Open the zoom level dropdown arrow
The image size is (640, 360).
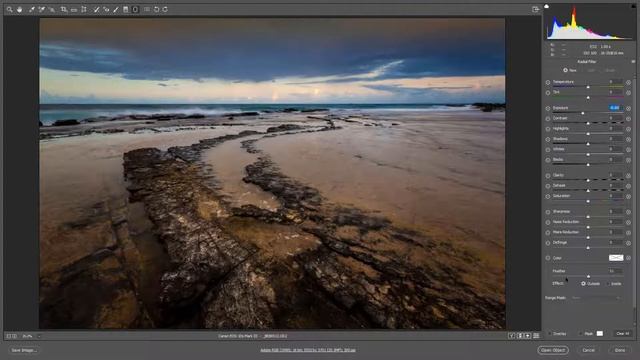[x=39, y=336]
